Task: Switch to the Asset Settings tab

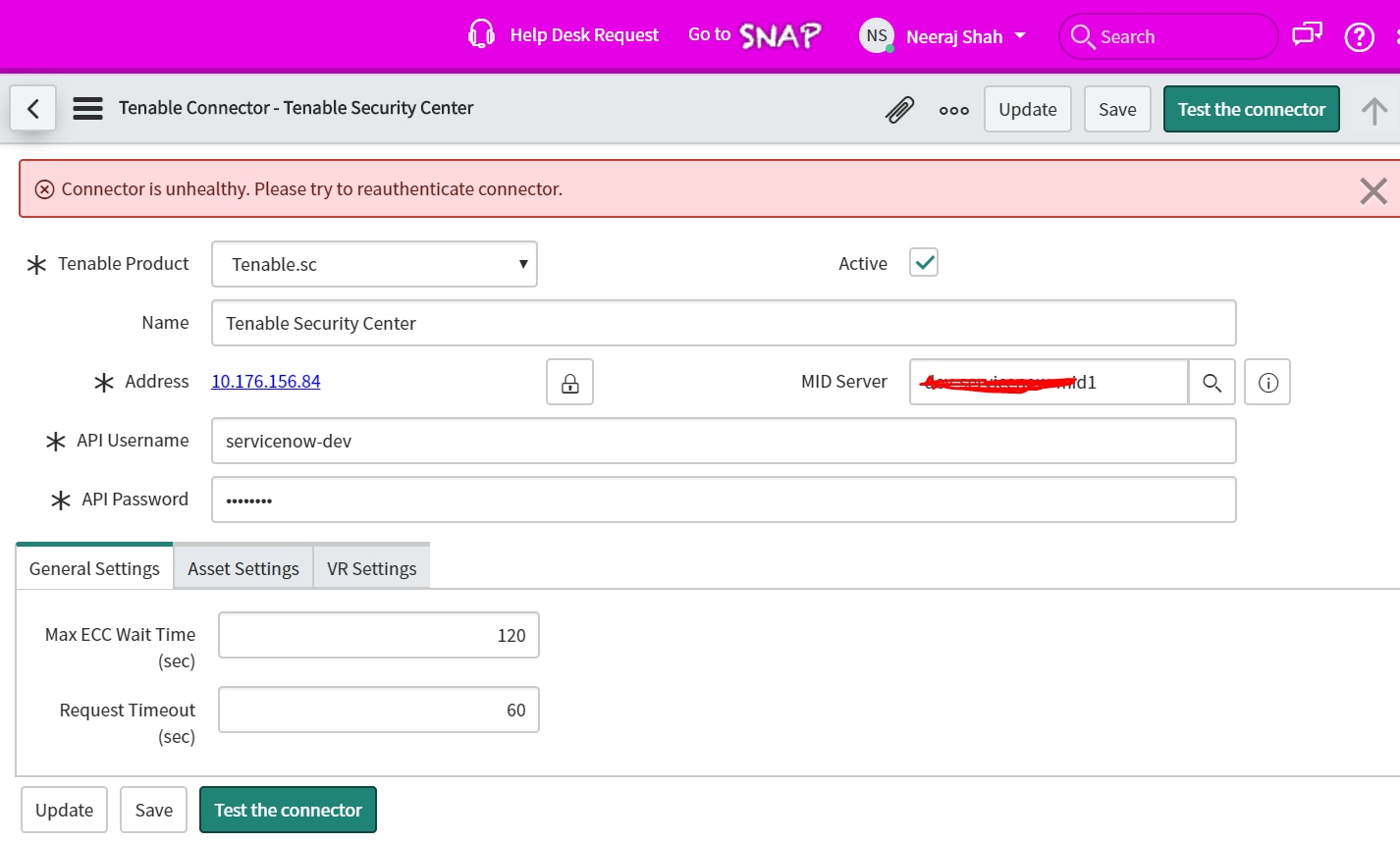Action: click(x=242, y=567)
